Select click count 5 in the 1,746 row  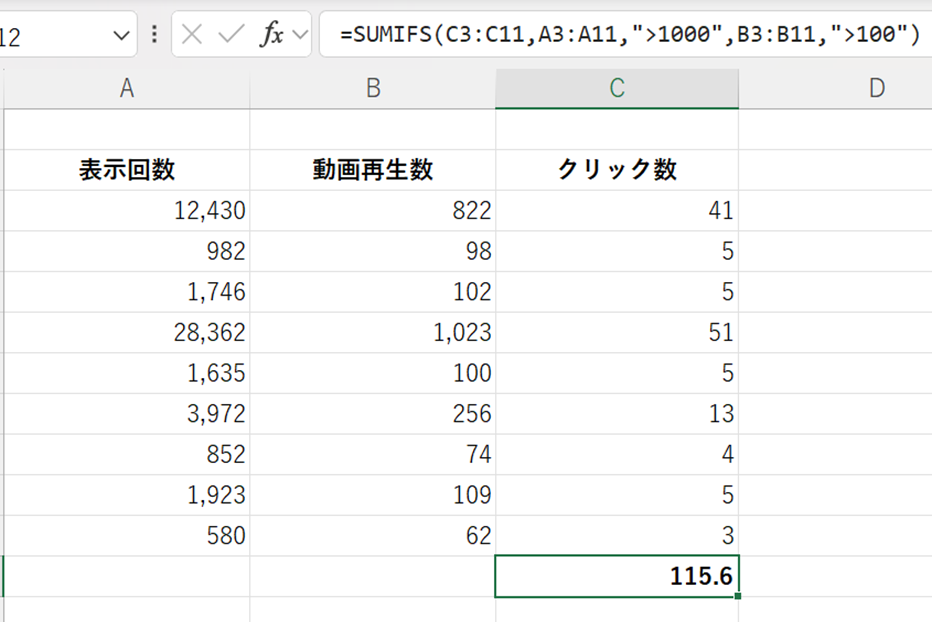point(617,292)
